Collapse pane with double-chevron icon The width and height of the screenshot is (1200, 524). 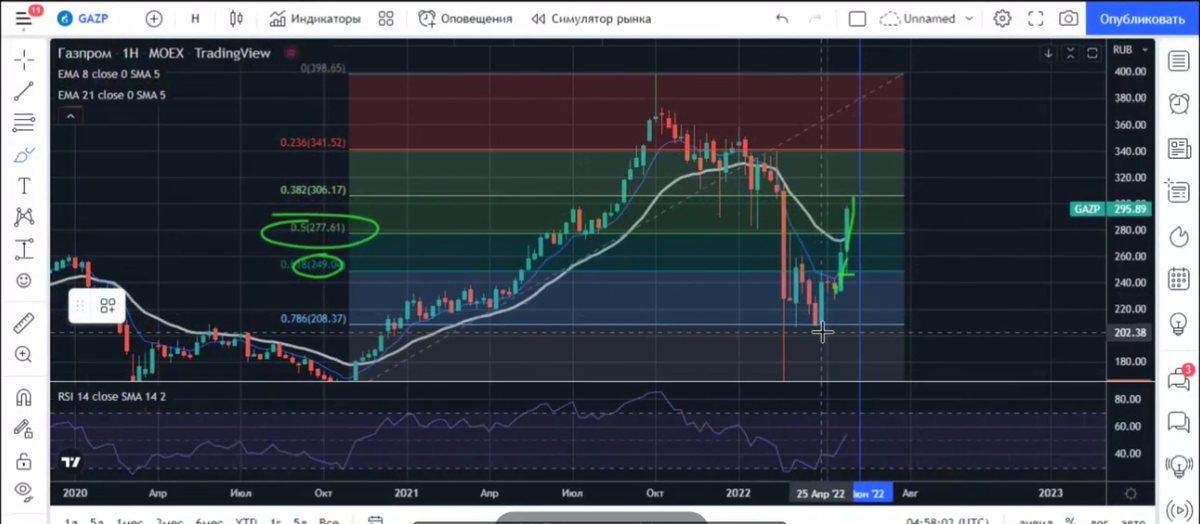(x=1071, y=52)
